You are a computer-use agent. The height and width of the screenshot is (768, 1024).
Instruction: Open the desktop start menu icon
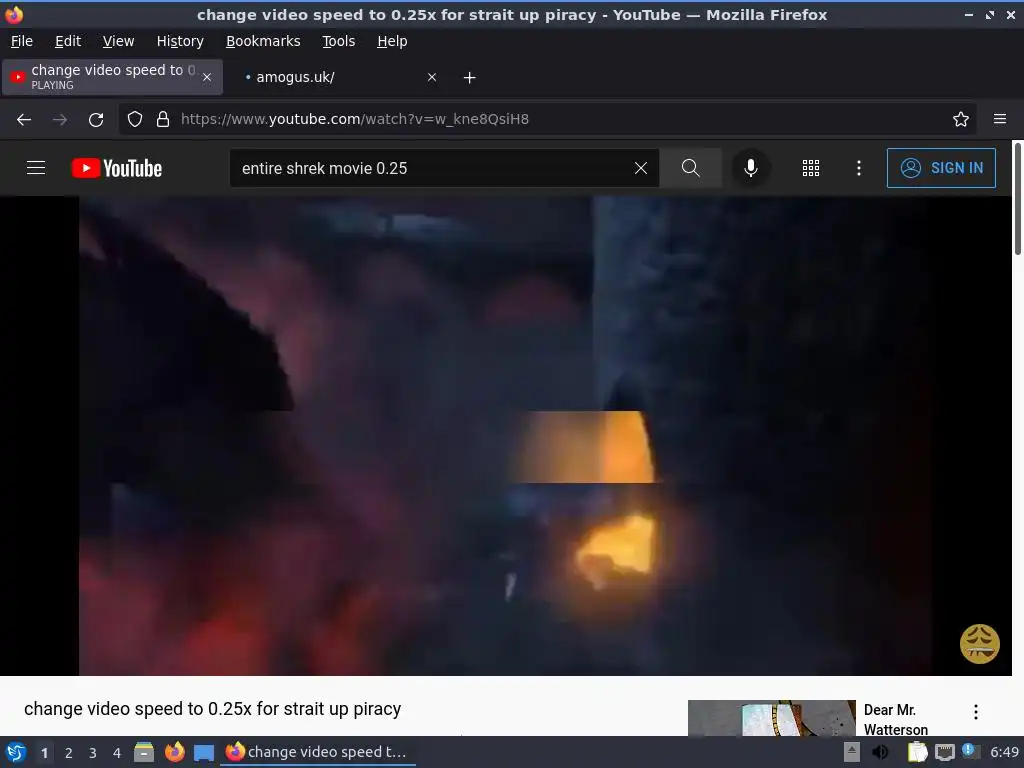tap(16, 752)
